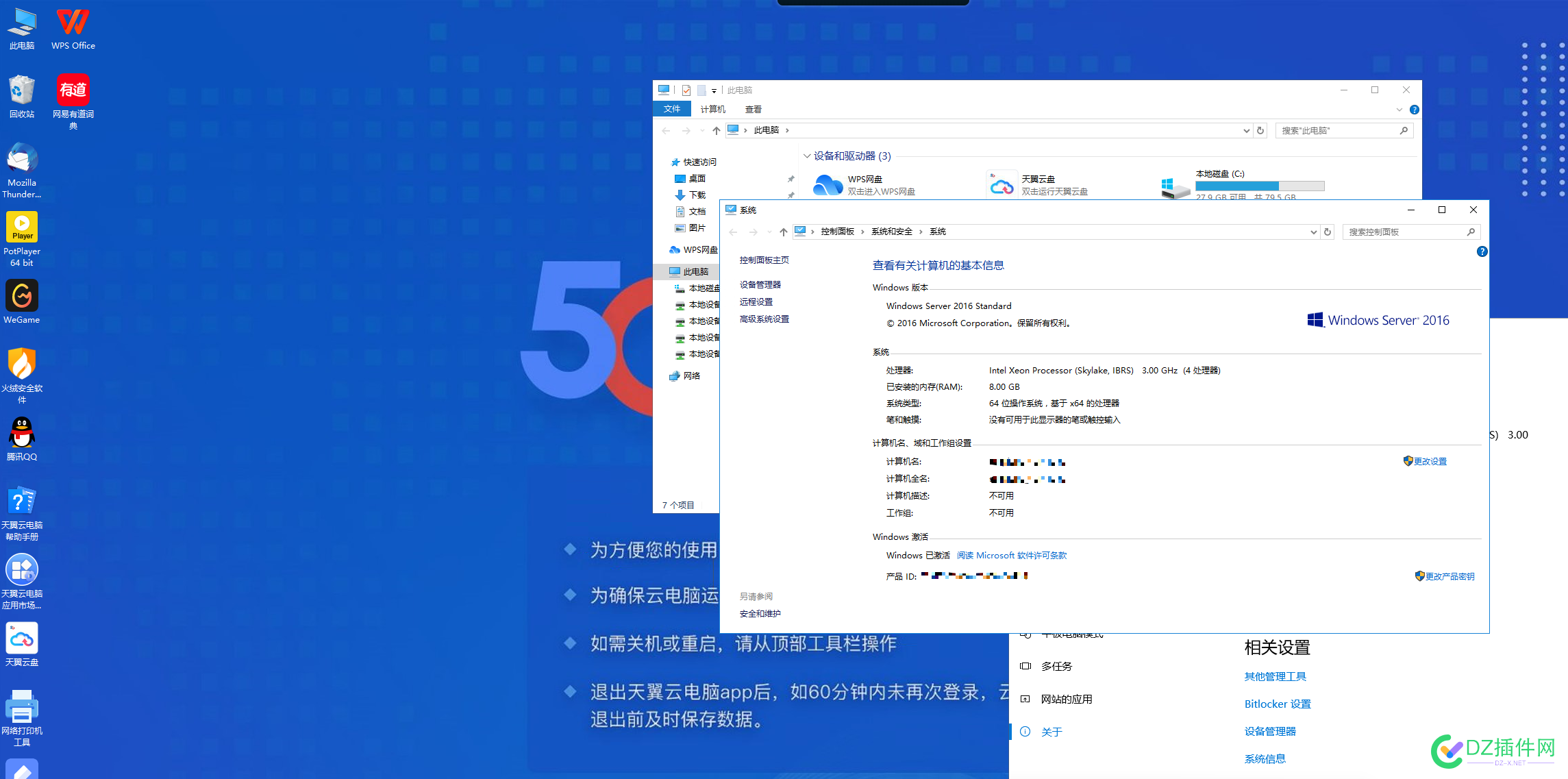Image resolution: width=1568 pixels, height=779 pixels.
Task: Open 网易有道词典 desktop shortcut
Action: click(73, 102)
